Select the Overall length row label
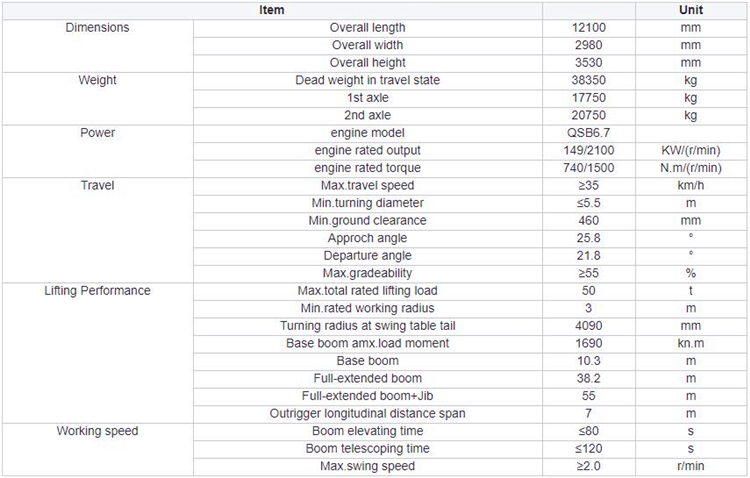750x478 pixels. coord(367,28)
